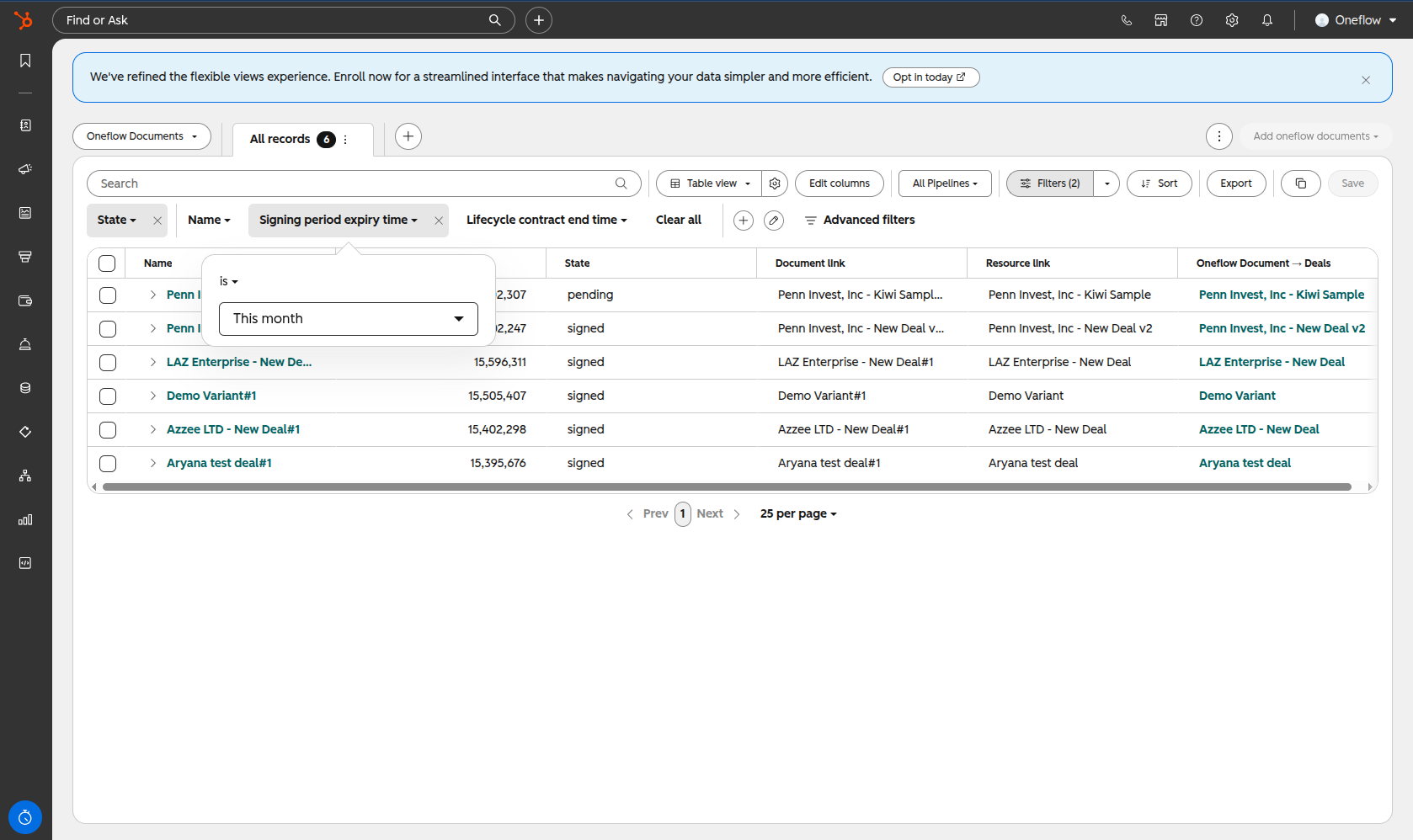This screenshot has width=1413, height=840.
Task: Open table view settings gear icon
Action: click(775, 183)
